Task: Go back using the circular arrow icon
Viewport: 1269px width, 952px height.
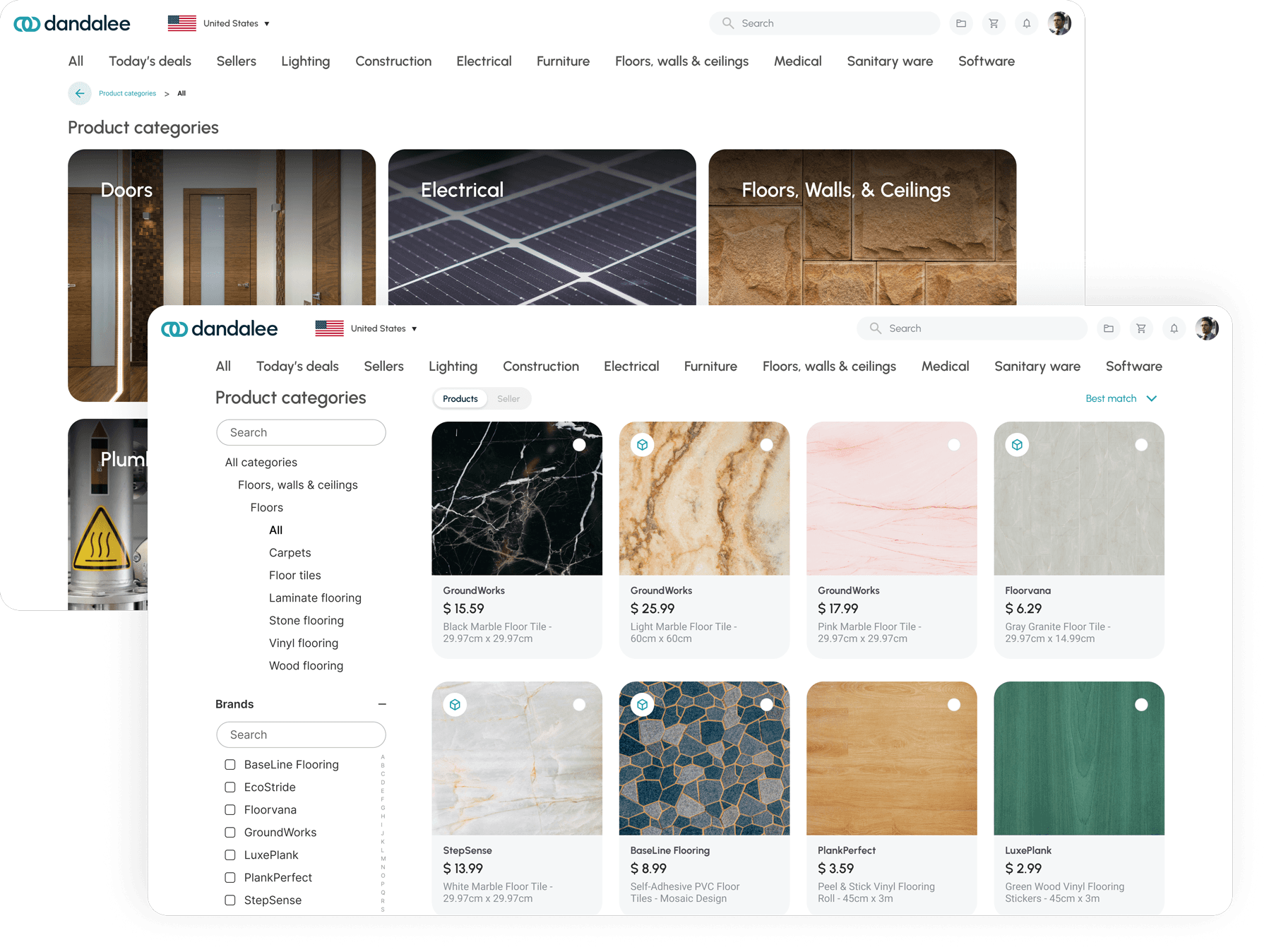Action: click(80, 93)
